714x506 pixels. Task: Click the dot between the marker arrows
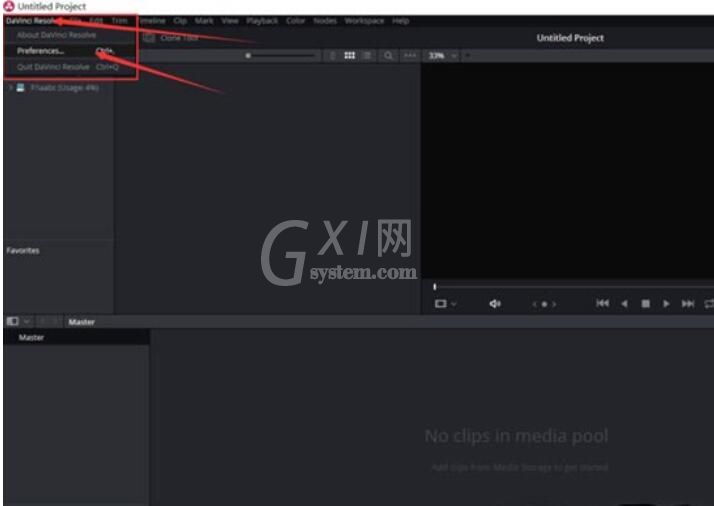[x=544, y=304]
